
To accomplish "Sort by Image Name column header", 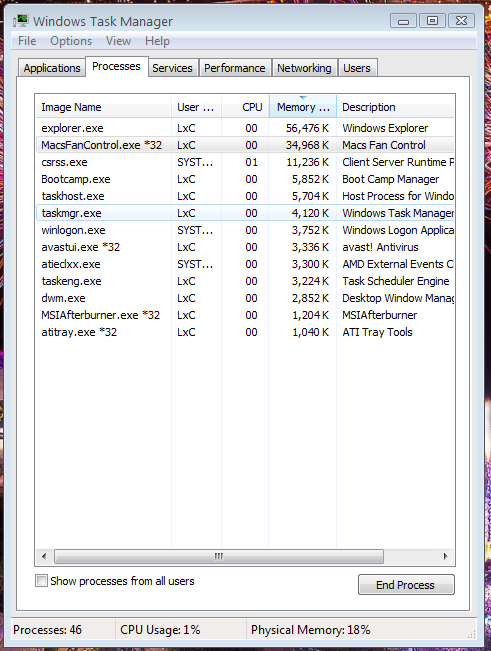I will [103, 107].
